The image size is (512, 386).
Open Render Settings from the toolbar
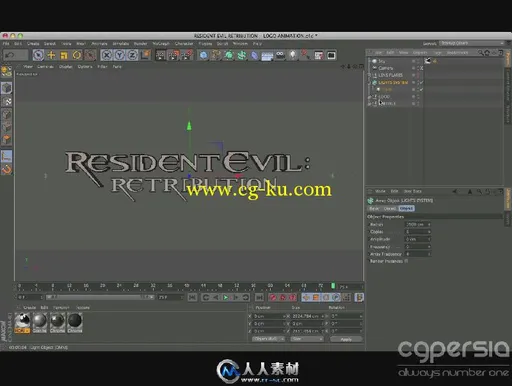[x=187, y=55]
